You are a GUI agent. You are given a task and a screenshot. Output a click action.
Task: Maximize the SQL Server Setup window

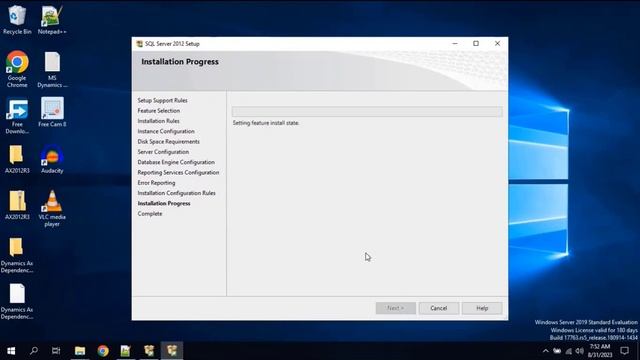(476, 44)
